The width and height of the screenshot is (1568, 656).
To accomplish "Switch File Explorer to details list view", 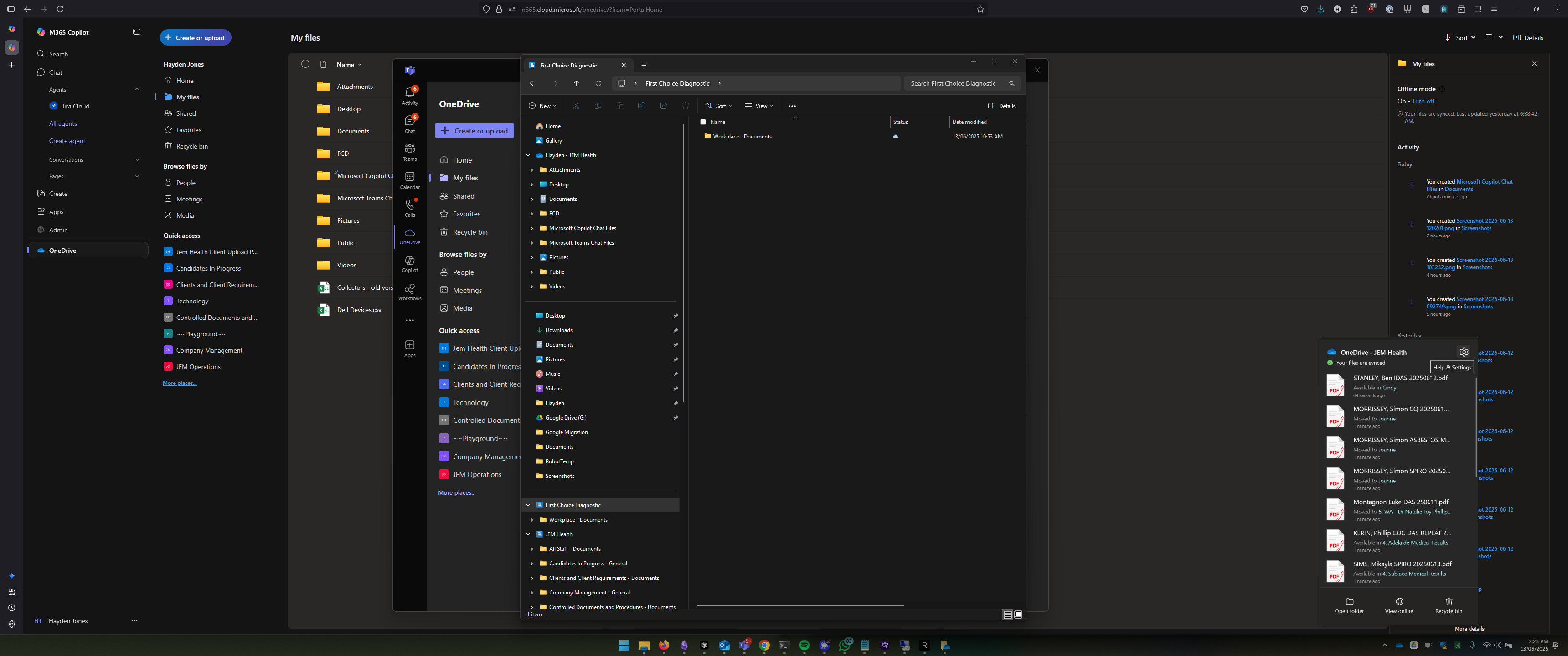I will point(1007,615).
